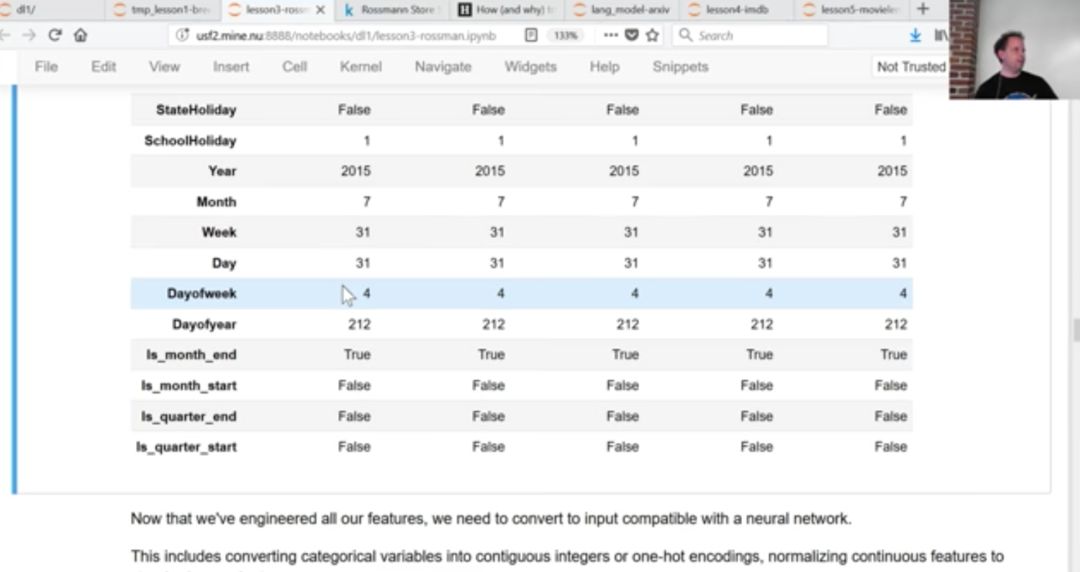Image resolution: width=1080 pixels, height=572 pixels.
Task: Open the Navigate menu
Action: [x=443, y=67]
